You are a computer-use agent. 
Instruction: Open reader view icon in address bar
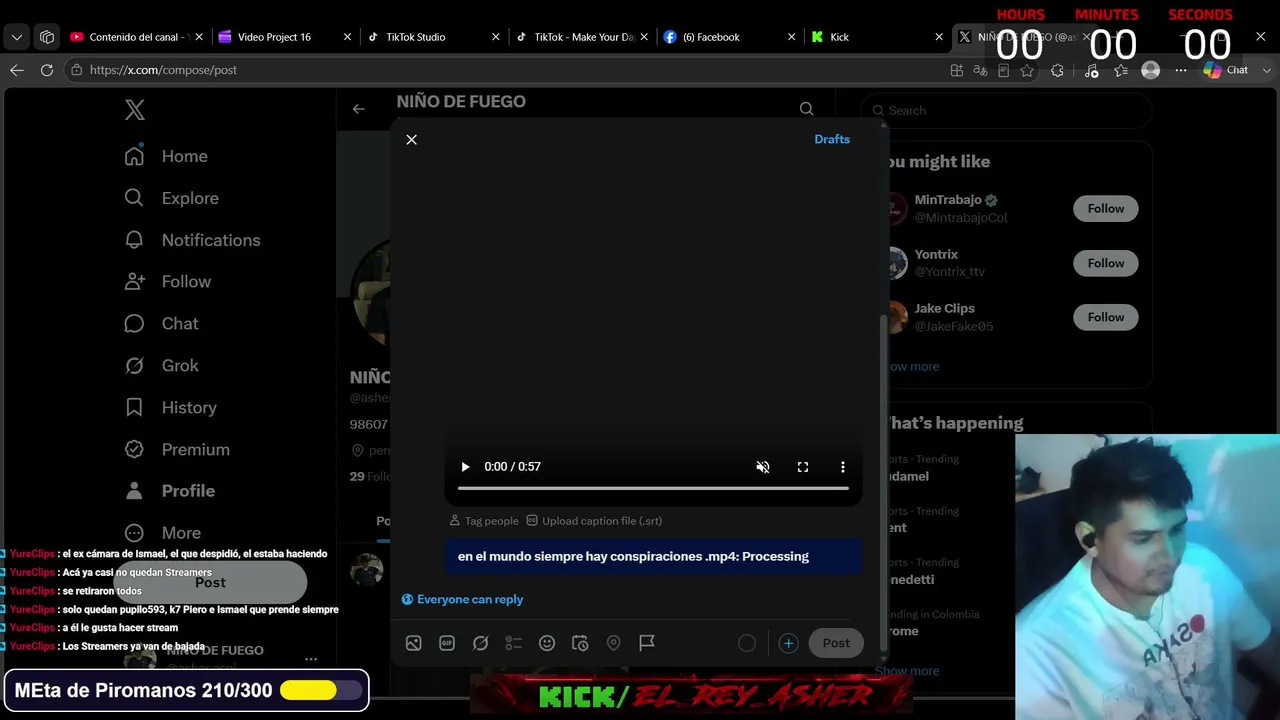1004,70
